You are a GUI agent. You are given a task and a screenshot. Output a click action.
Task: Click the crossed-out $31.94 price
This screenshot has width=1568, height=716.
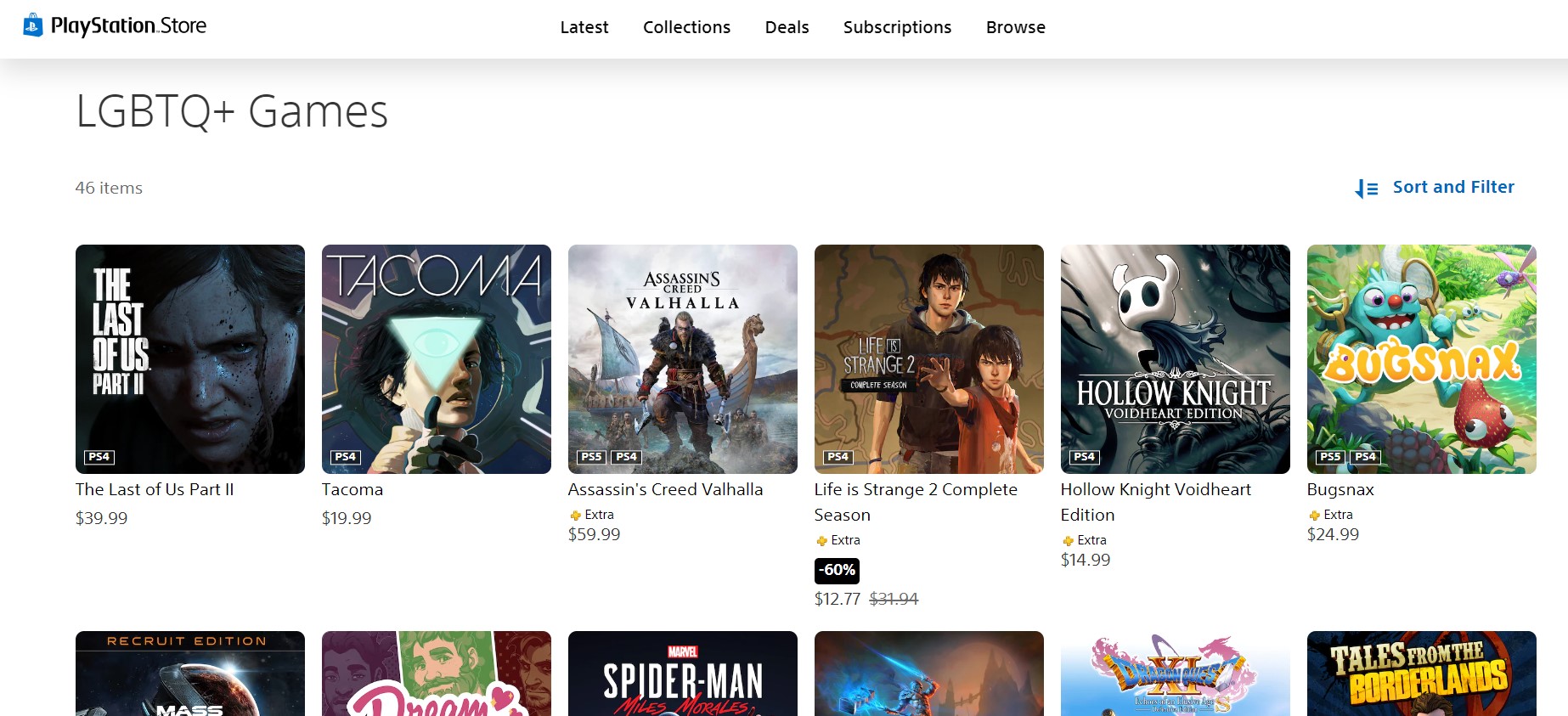[894, 599]
